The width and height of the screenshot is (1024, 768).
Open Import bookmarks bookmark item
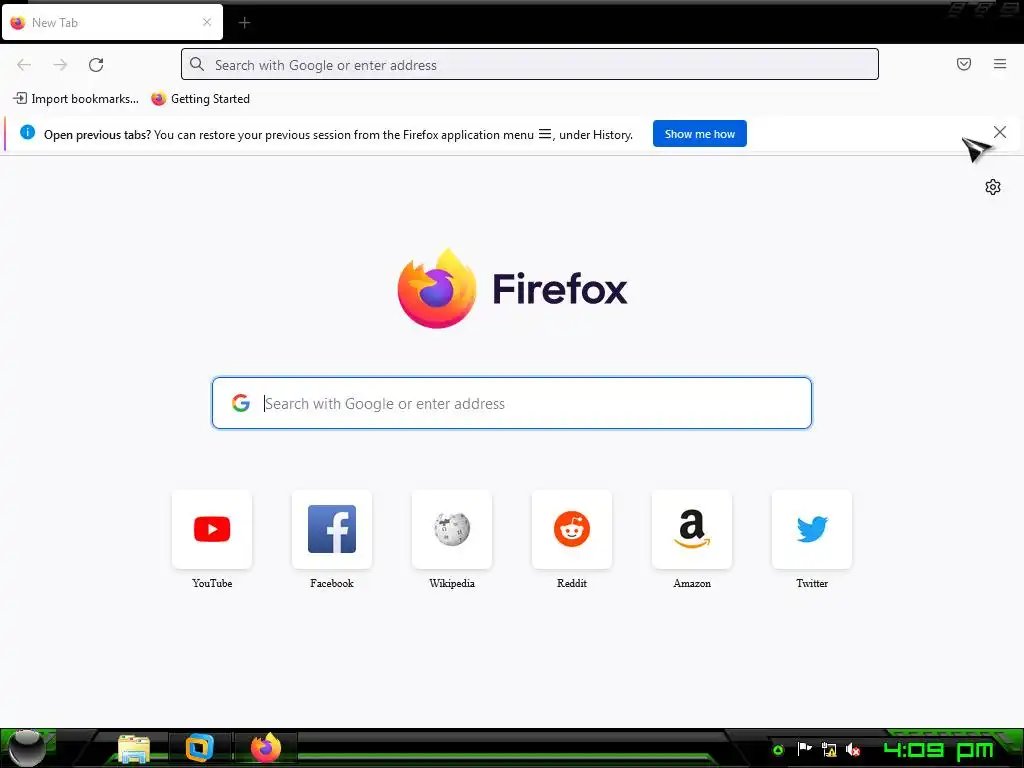click(x=76, y=99)
